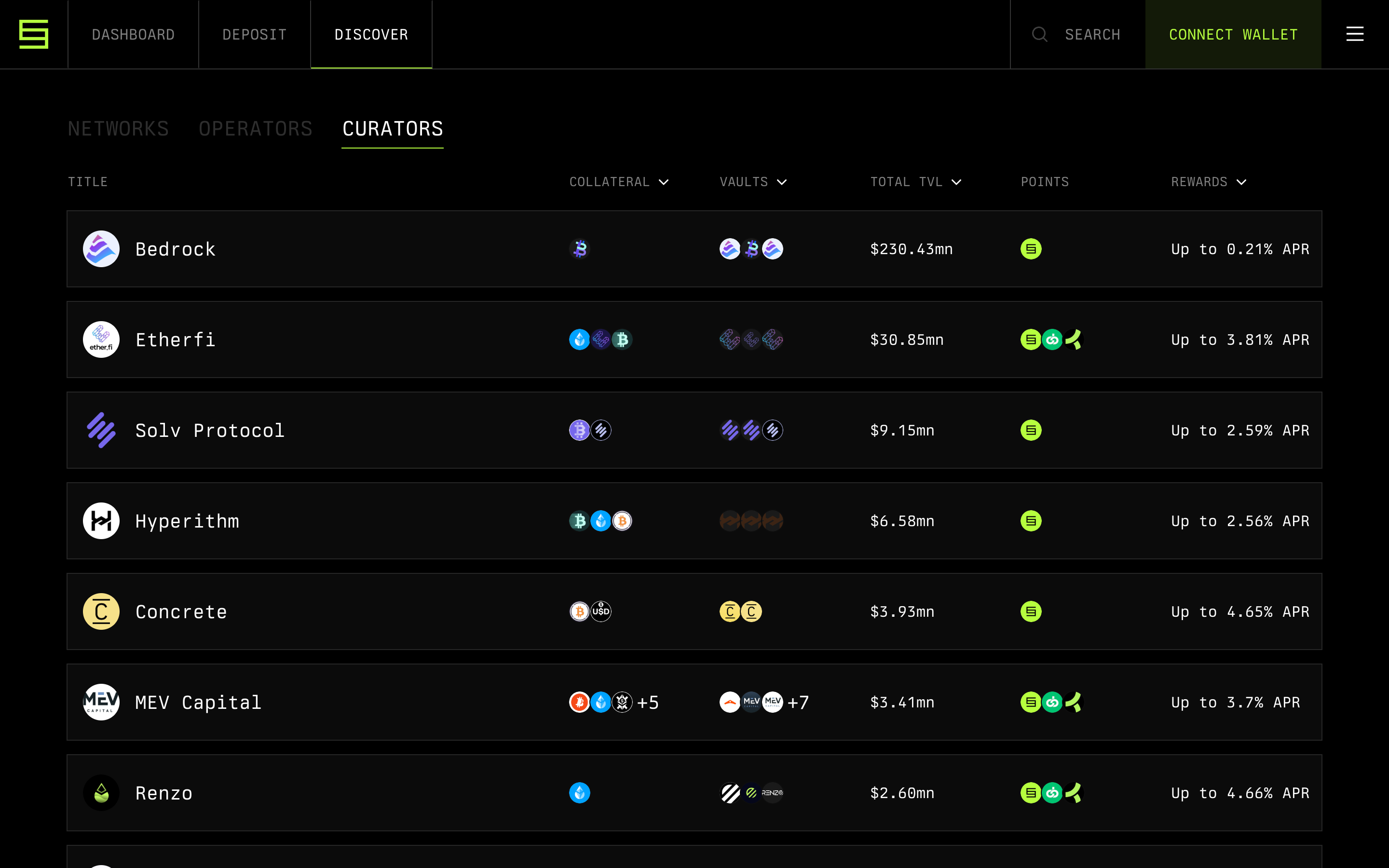Screen dimensions: 1389x868
Task: Expand MEV Capital's +7 vaults list
Action: click(x=798, y=702)
